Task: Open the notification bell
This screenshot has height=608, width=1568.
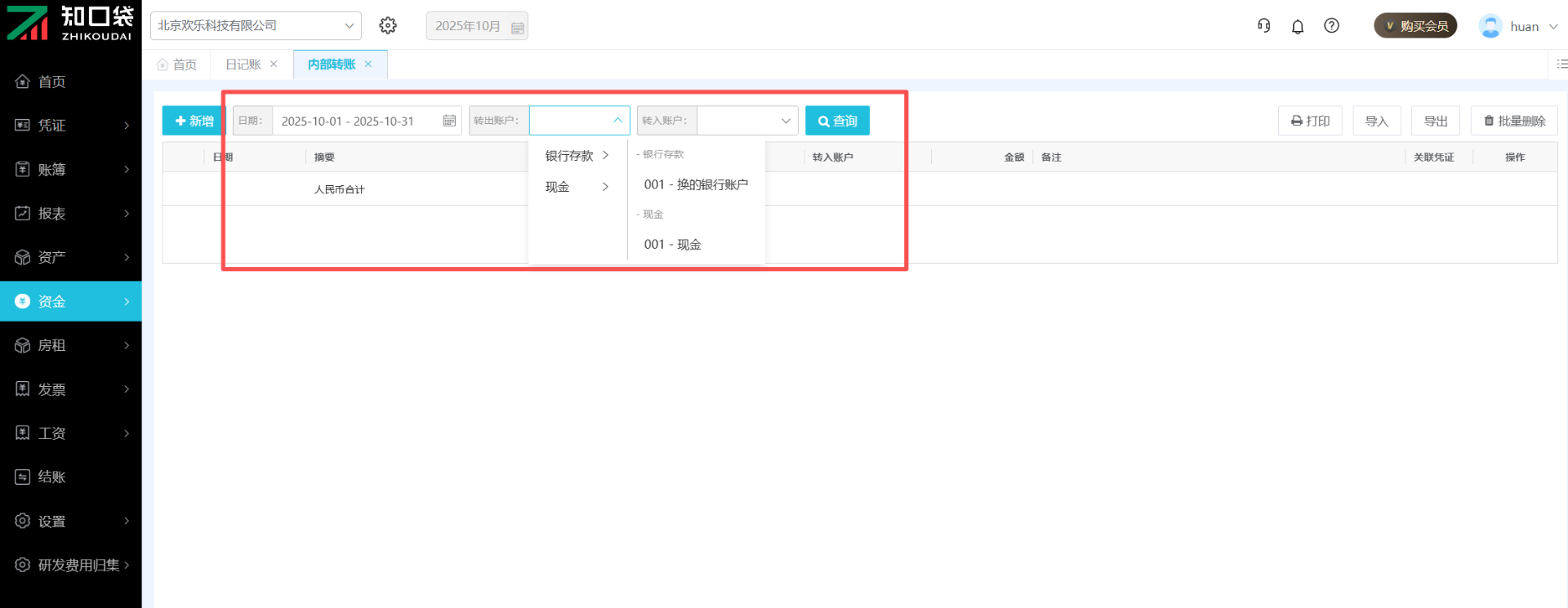Action: [1298, 27]
